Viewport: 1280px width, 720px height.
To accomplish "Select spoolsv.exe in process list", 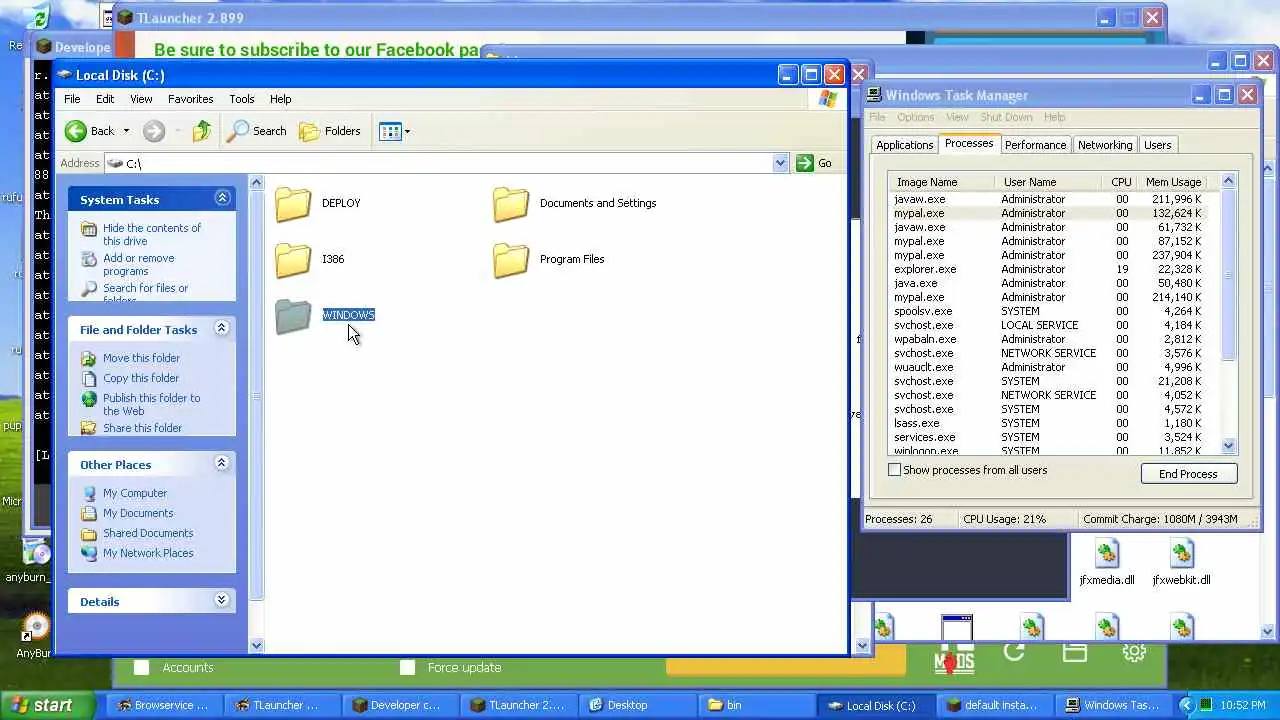I will (1049, 311).
